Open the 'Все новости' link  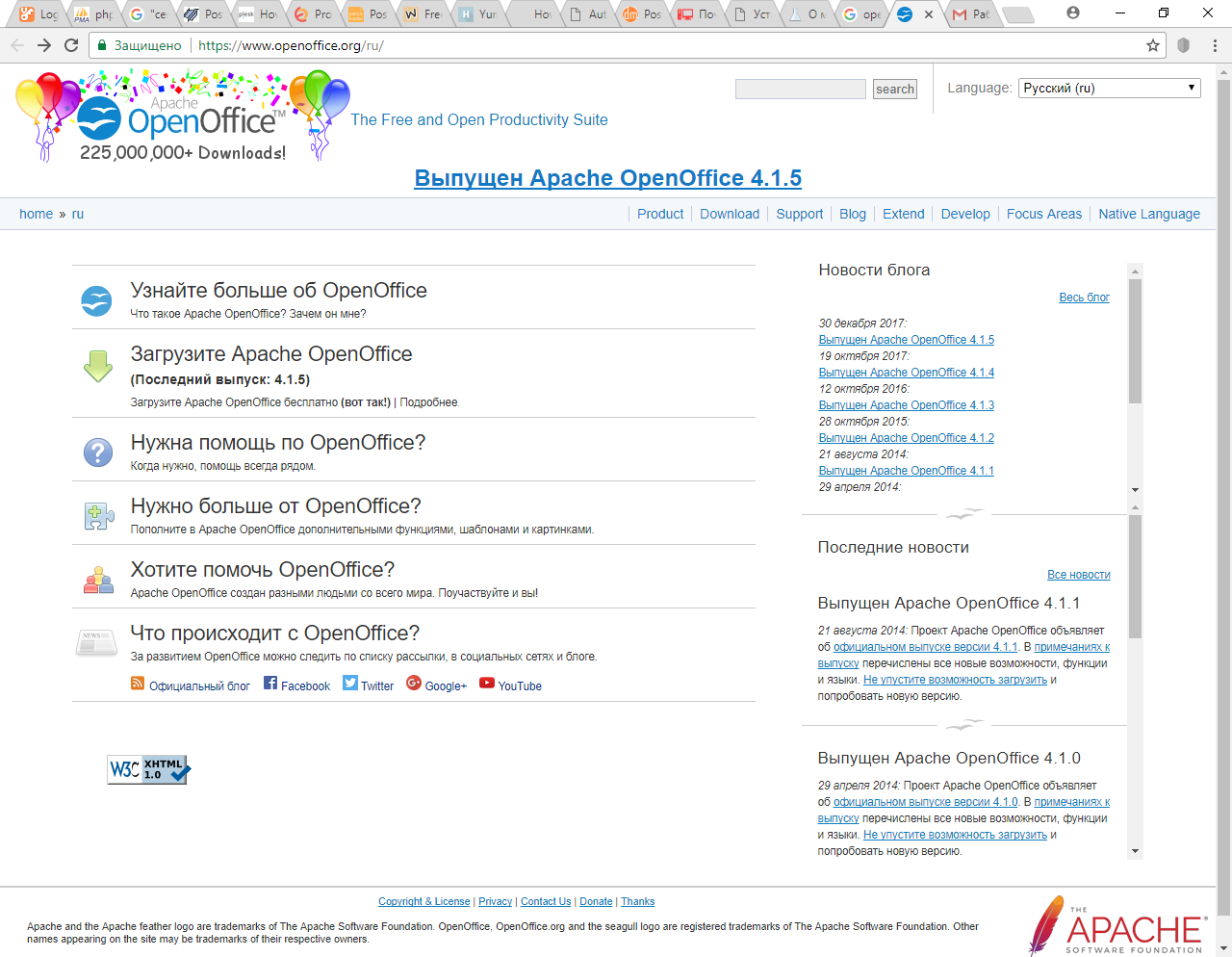(x=1079, y=575)
